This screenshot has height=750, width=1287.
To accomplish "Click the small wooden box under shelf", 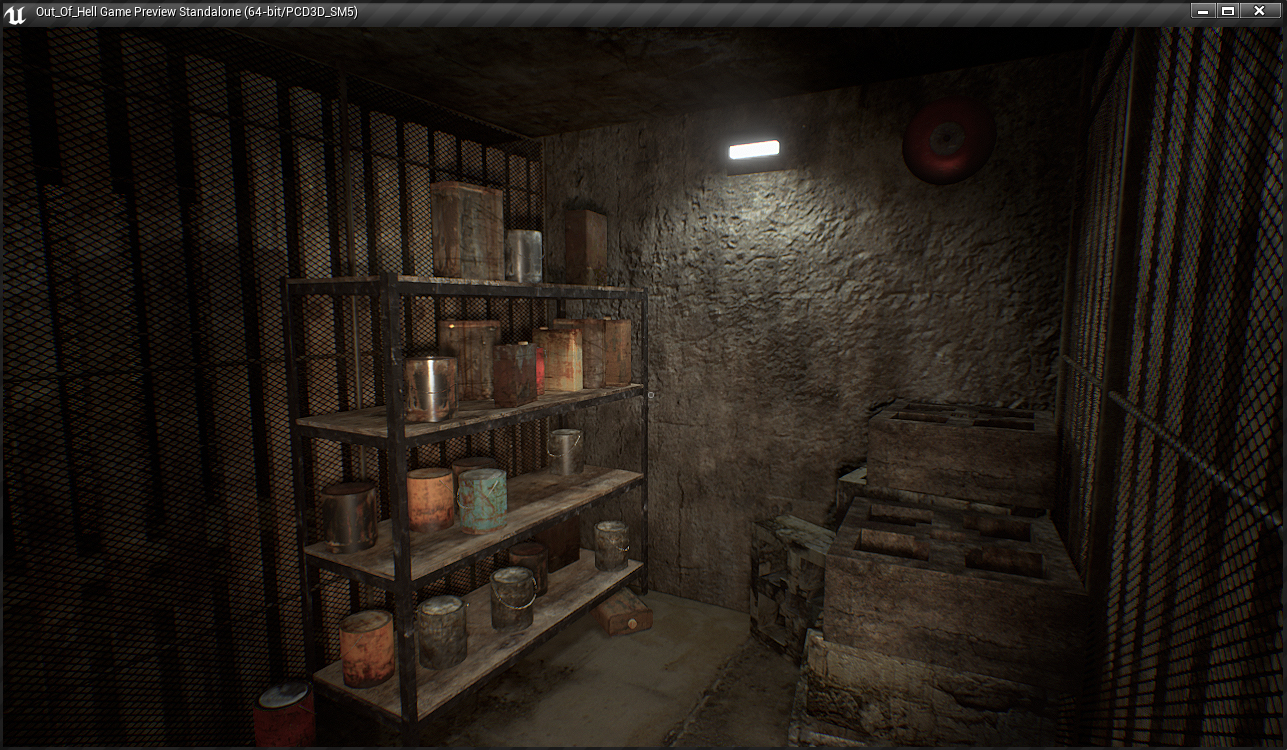I will pos(626,612).
